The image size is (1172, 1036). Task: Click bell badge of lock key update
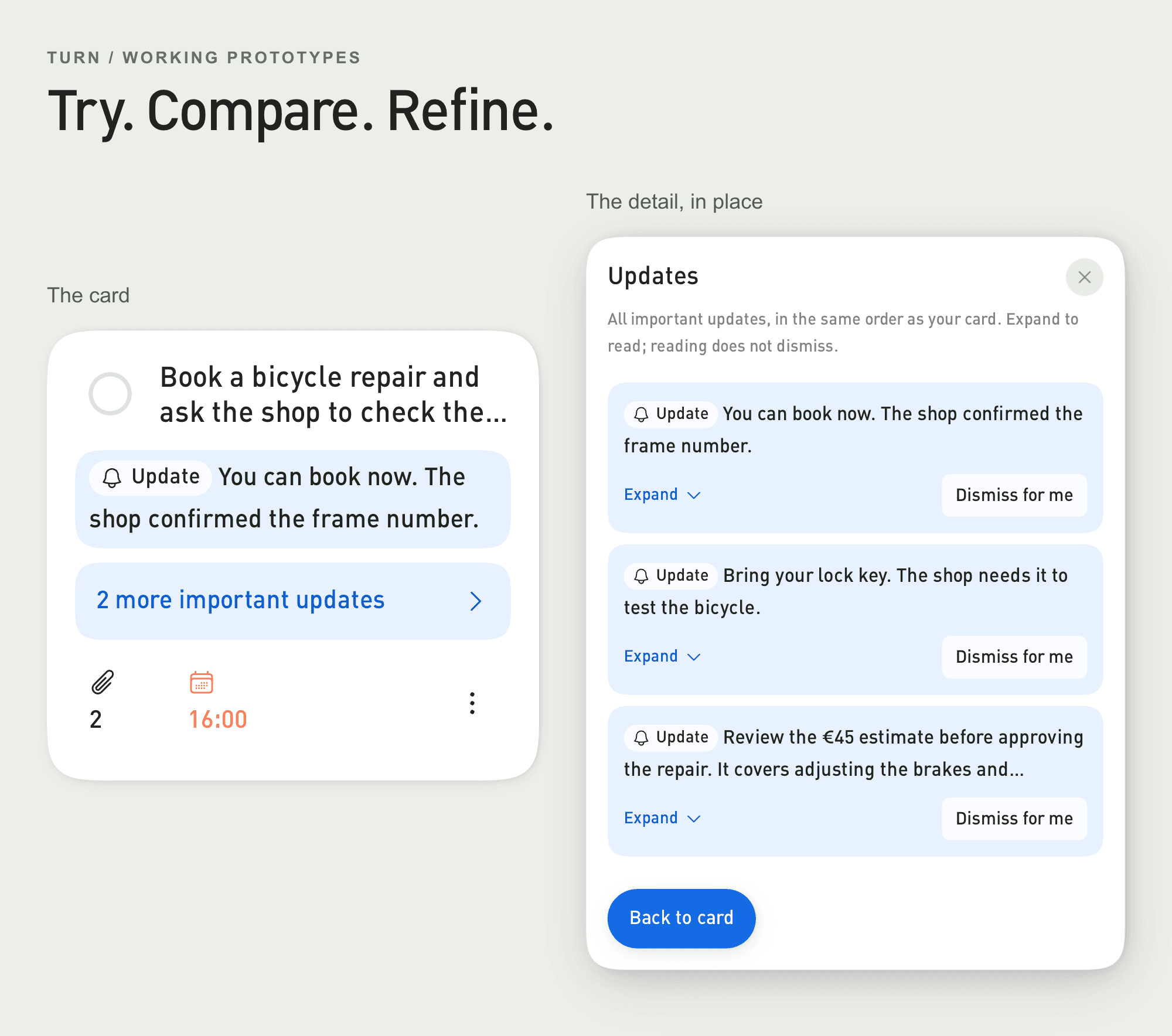[x=671, y=575]
